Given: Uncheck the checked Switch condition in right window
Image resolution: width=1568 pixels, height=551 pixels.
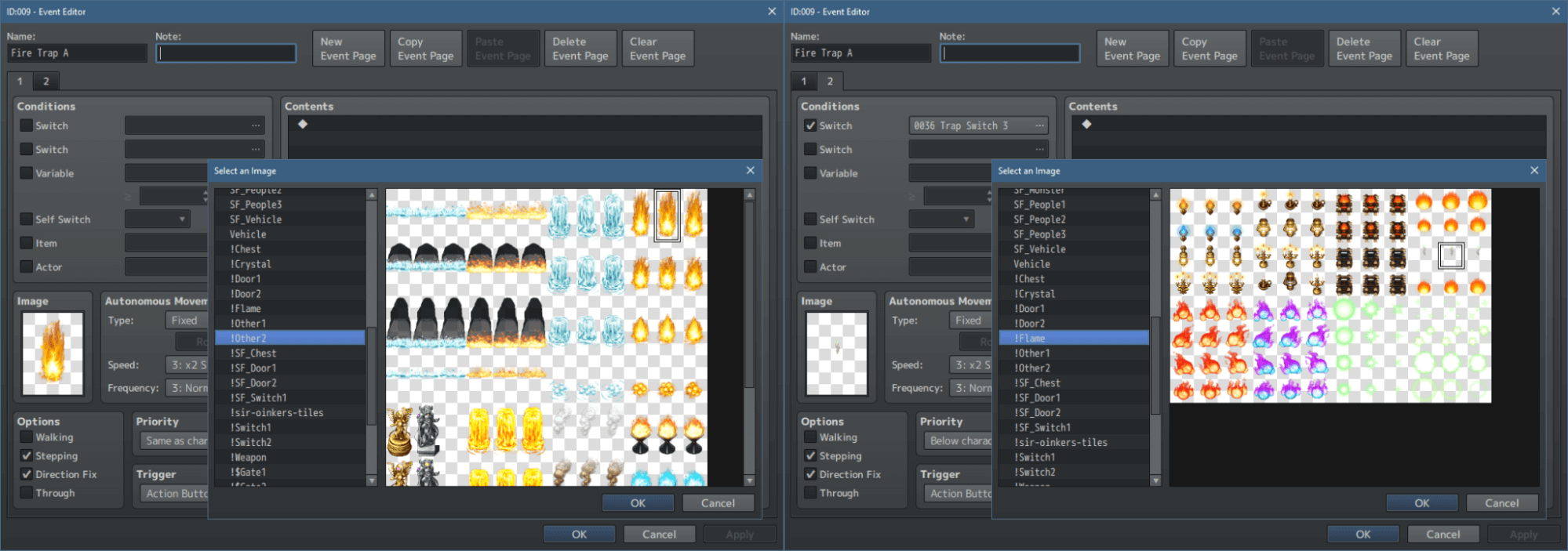Looking at the screenshot, I should coord(810,125).
